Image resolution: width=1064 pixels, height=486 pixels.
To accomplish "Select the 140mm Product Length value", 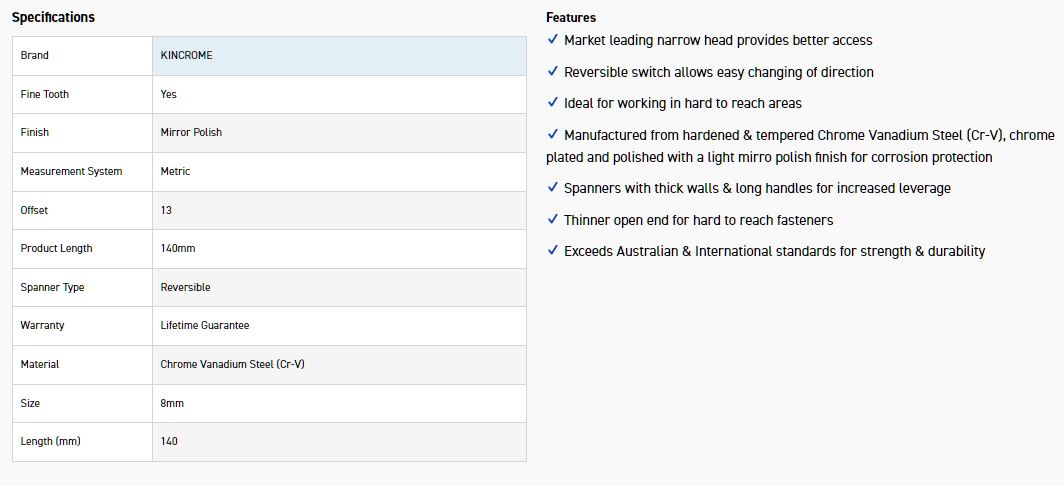I will (x=178, y=249).
